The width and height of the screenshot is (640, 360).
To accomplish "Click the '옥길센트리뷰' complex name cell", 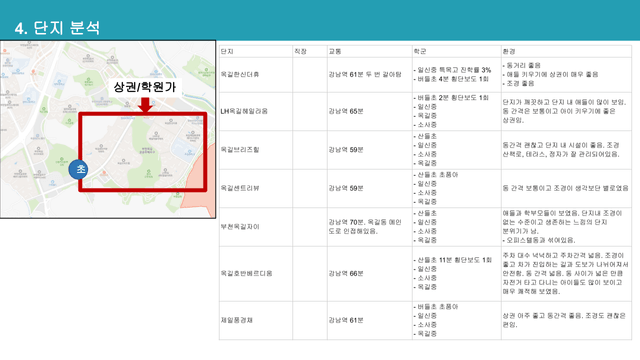I will click(x=256, y=188).
